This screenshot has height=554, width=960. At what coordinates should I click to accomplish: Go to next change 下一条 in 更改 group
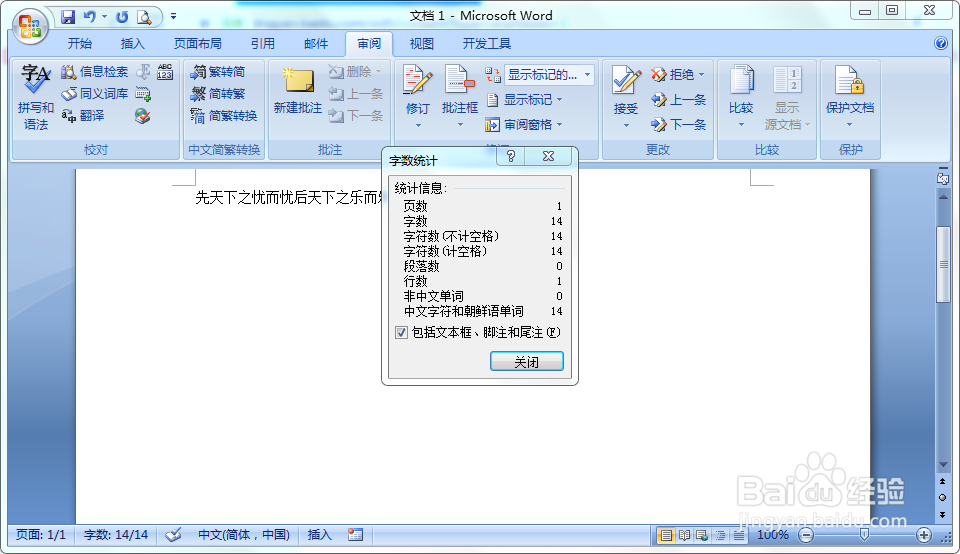pos(678,125)
